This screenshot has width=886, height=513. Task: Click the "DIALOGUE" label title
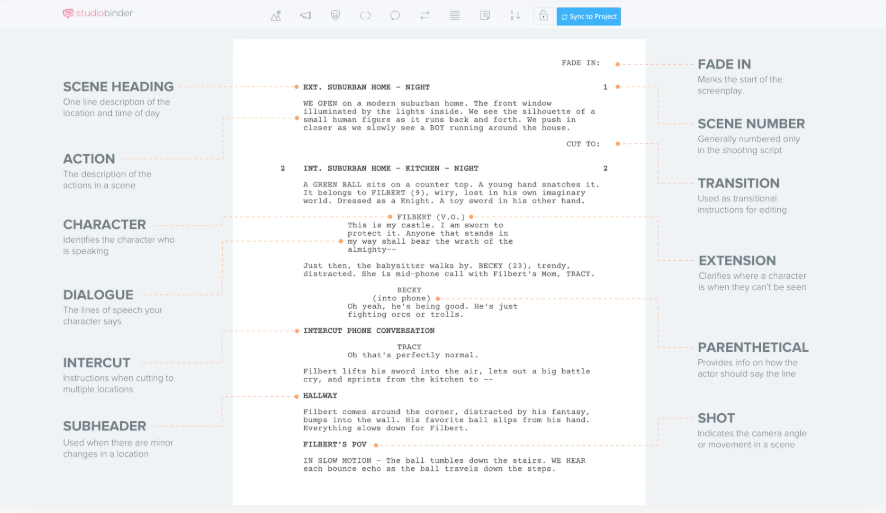[x=98, y=295]
